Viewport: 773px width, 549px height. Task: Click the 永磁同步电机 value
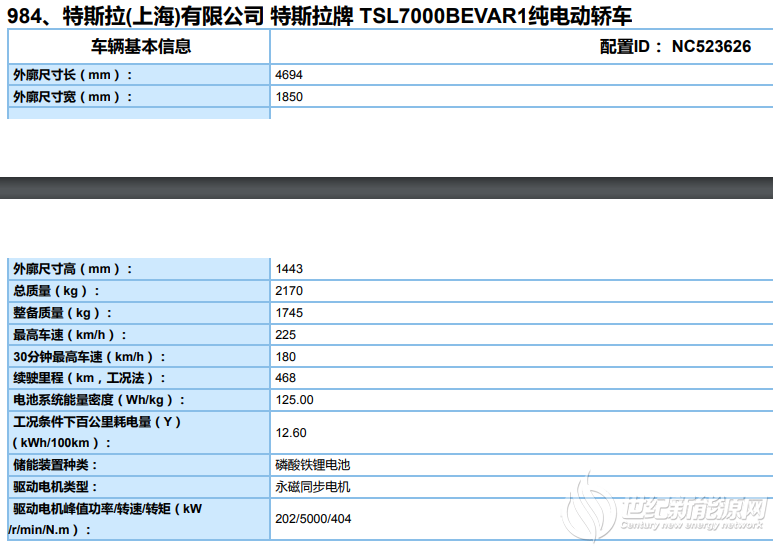tap(313, 487)
